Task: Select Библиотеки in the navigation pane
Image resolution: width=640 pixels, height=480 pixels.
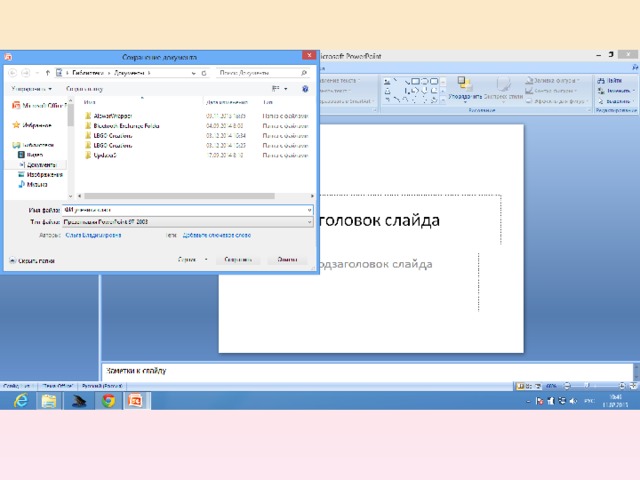Action: point(33,145)
